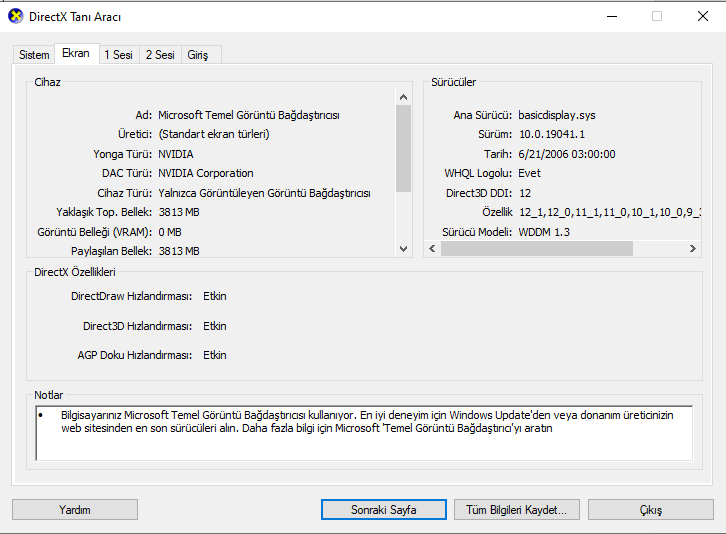
Task: Minimize the DirectX Tanı Aracı window
Action: click(x=612, y=17)
